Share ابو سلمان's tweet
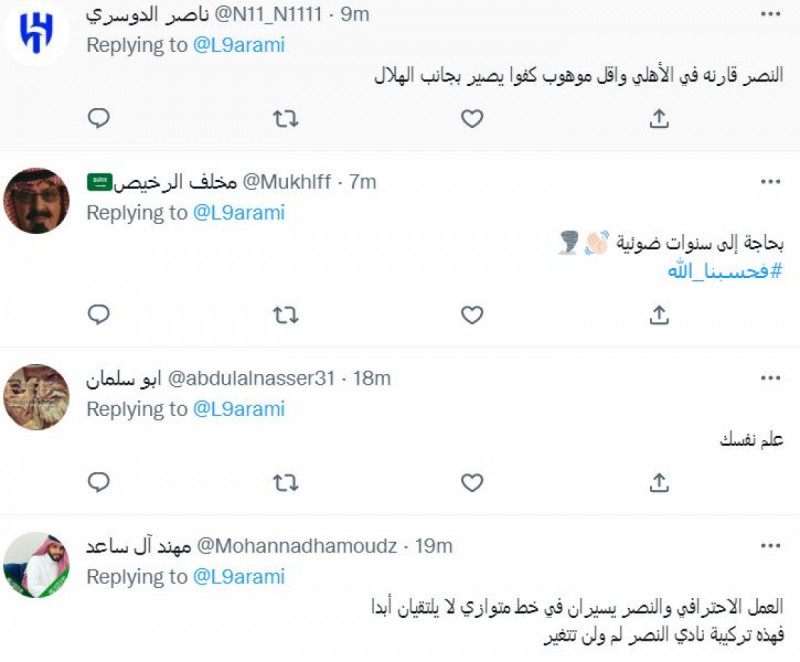Viewport: 800px width, 662px height. pos(657,481)
